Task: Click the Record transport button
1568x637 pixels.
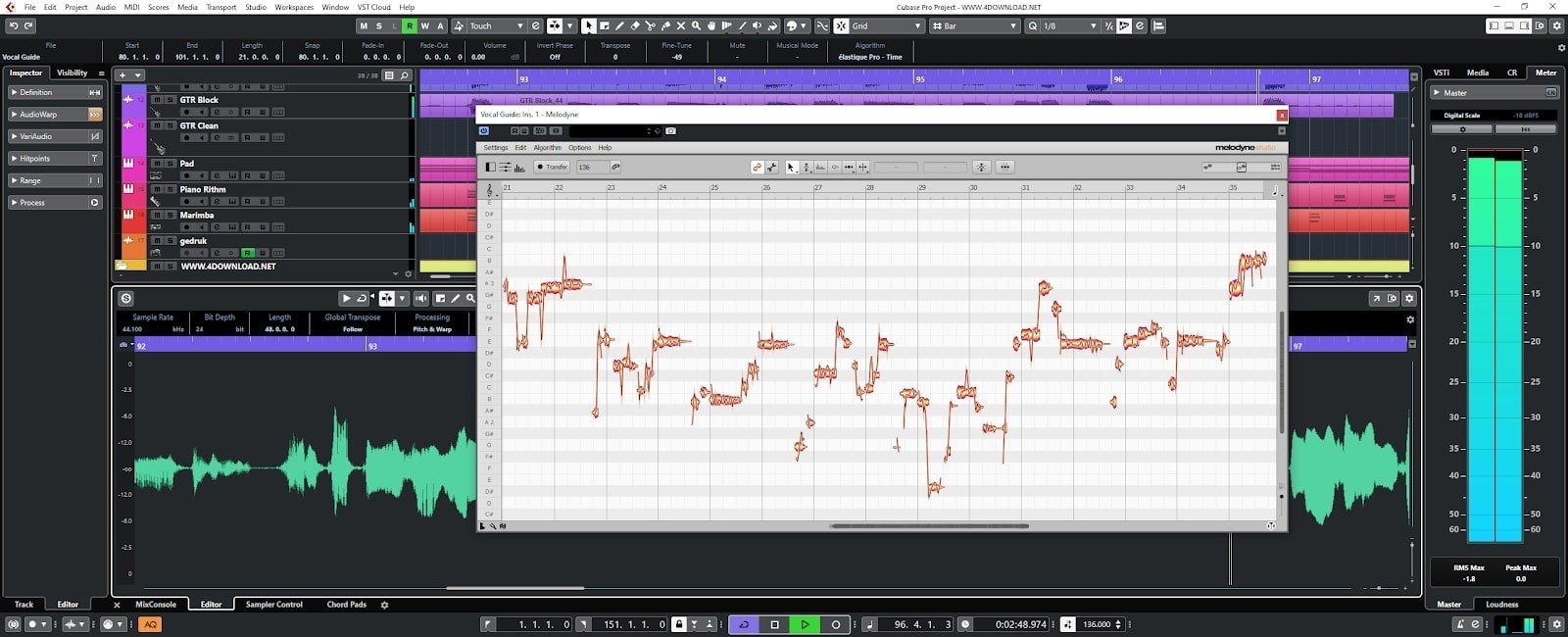Action: pos(835,624)
